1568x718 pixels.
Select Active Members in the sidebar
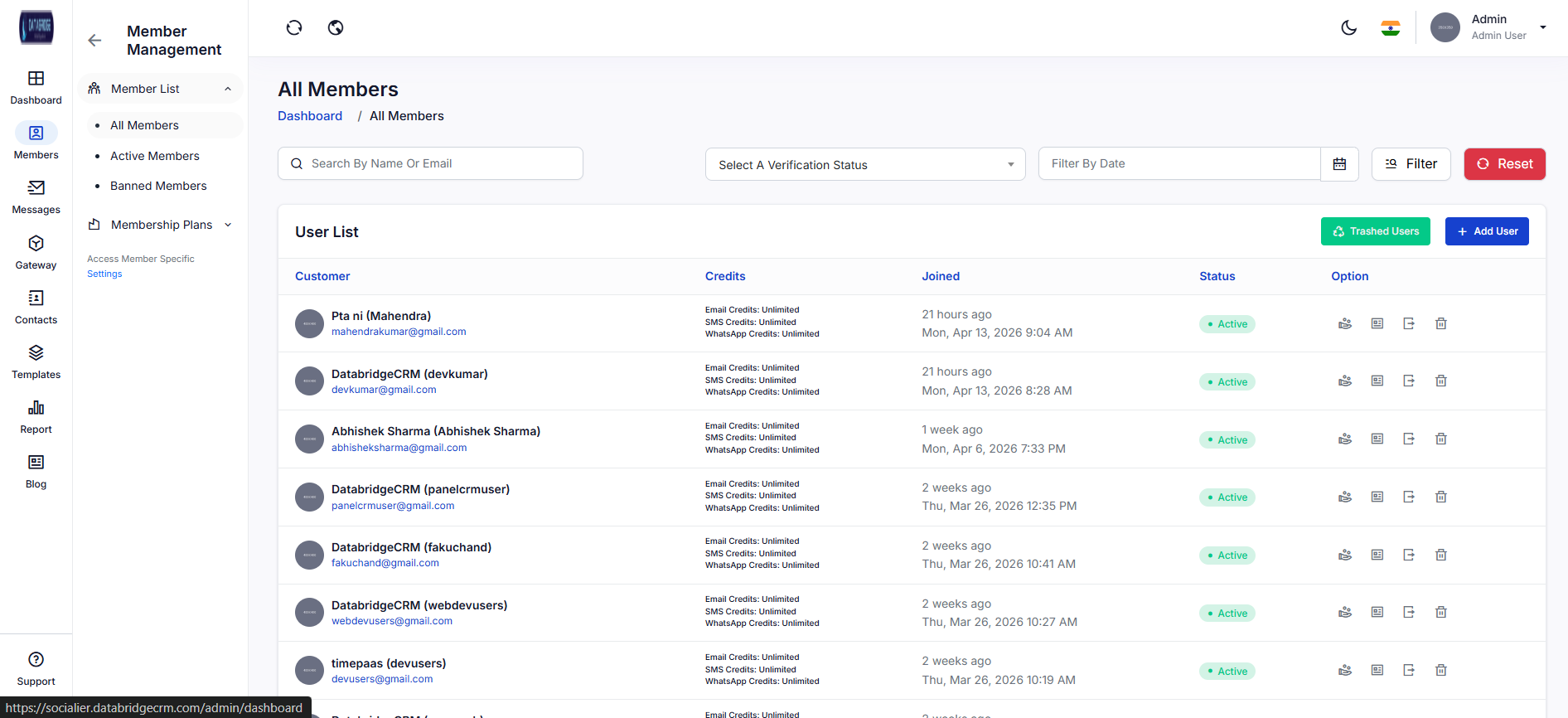click(155, 156)
